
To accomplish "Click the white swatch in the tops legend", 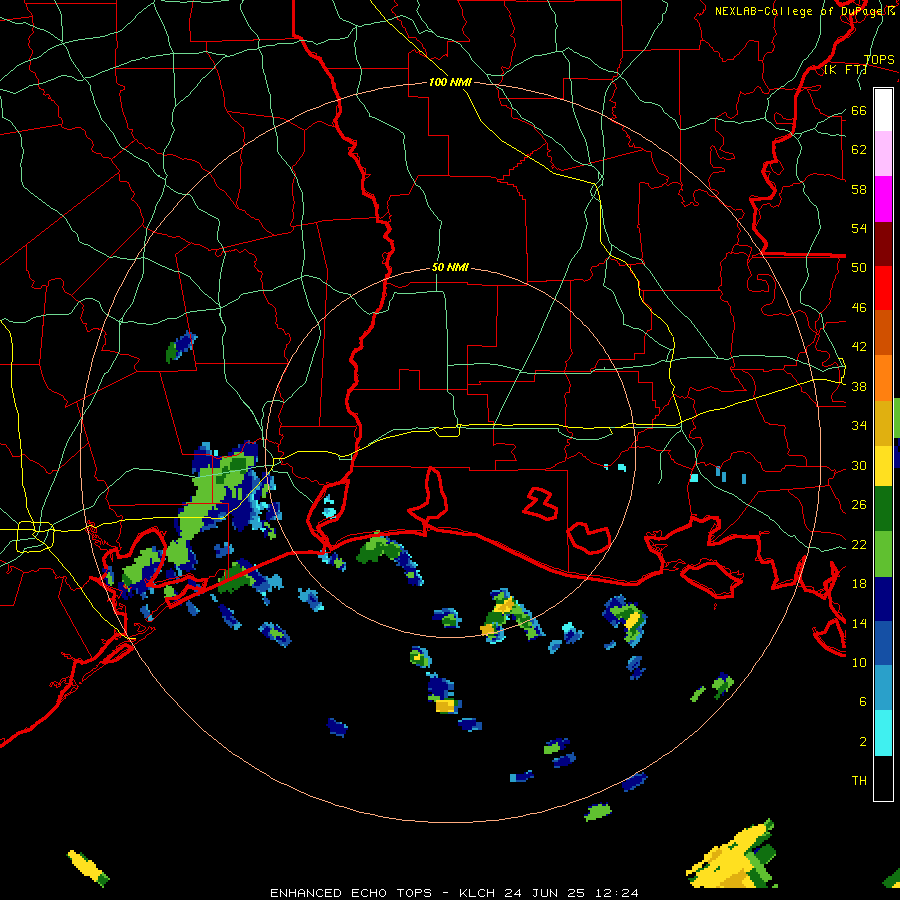I will (883, 110).
